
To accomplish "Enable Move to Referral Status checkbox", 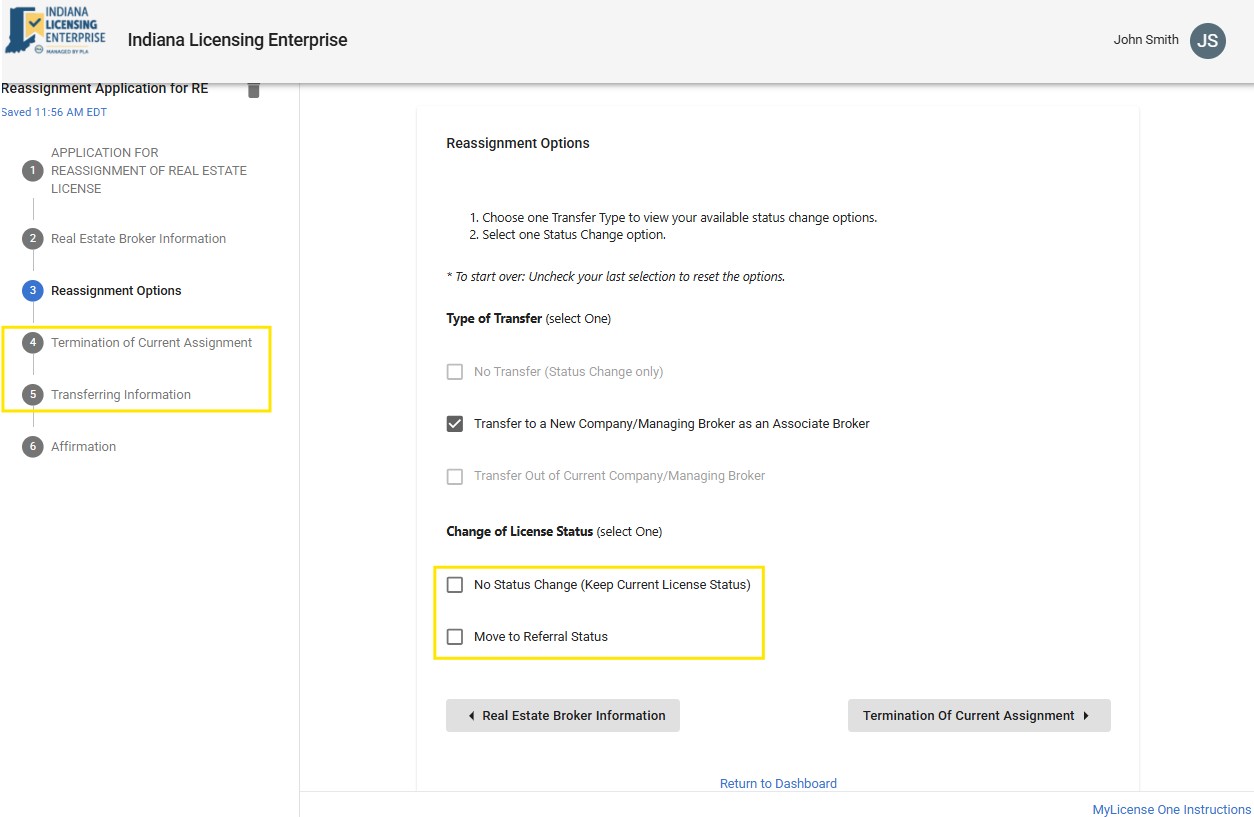I will pos(455,637).
